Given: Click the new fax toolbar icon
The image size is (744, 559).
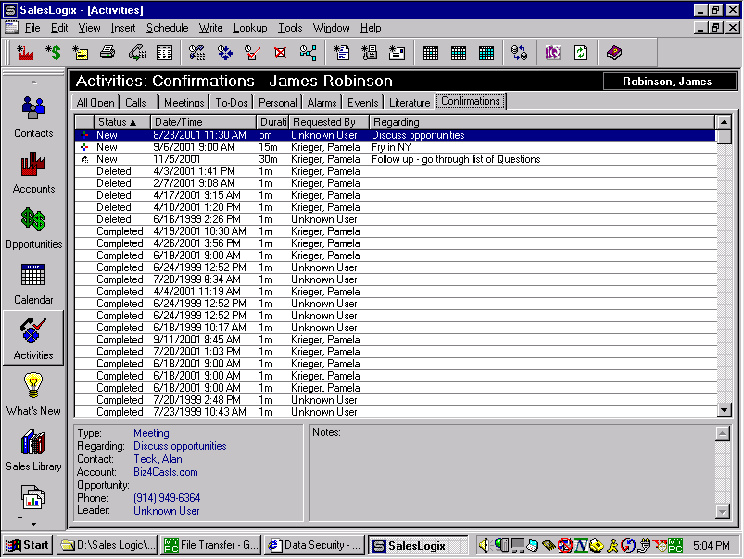Looking at the screenshot, I should tap(369, 53).
